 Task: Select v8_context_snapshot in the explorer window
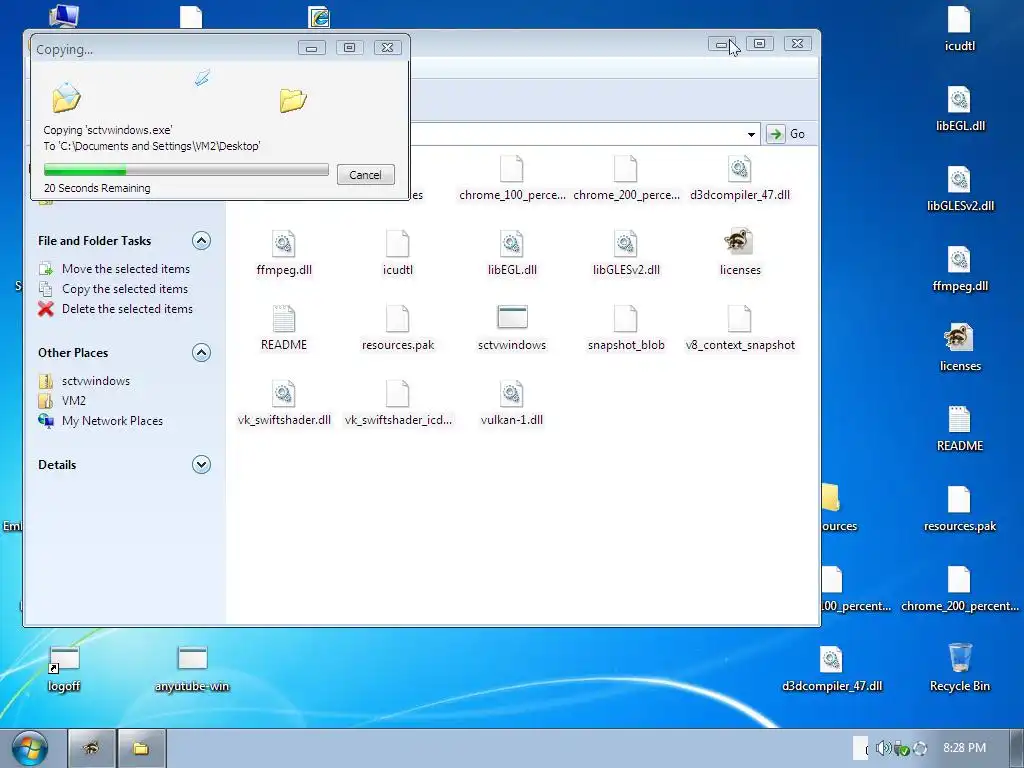click(740, 328)
